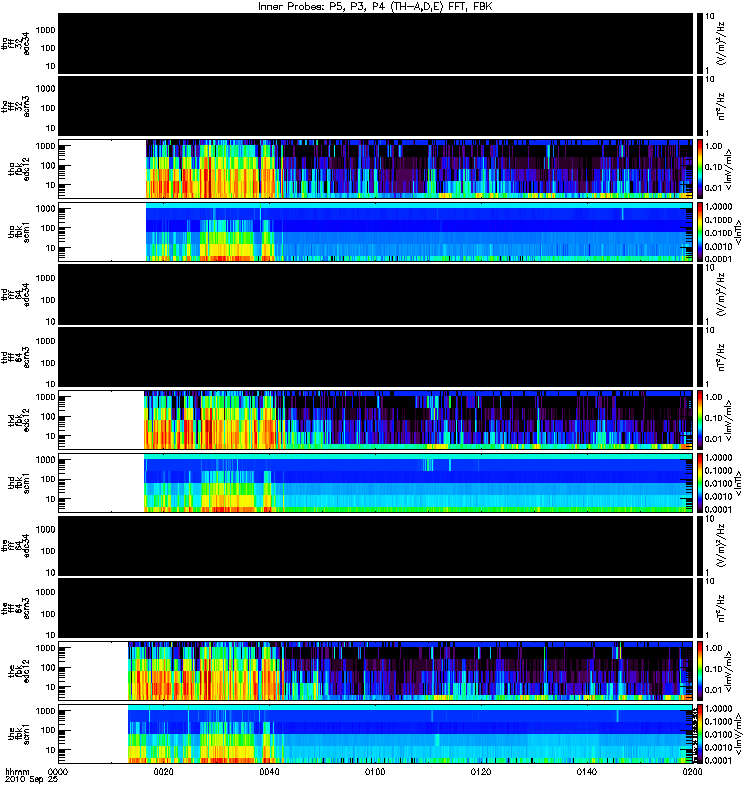This screenshot has width=750, height=800.
Task: Click the the fbk edc12 spectrogram plot
Action: pos(375,671)
